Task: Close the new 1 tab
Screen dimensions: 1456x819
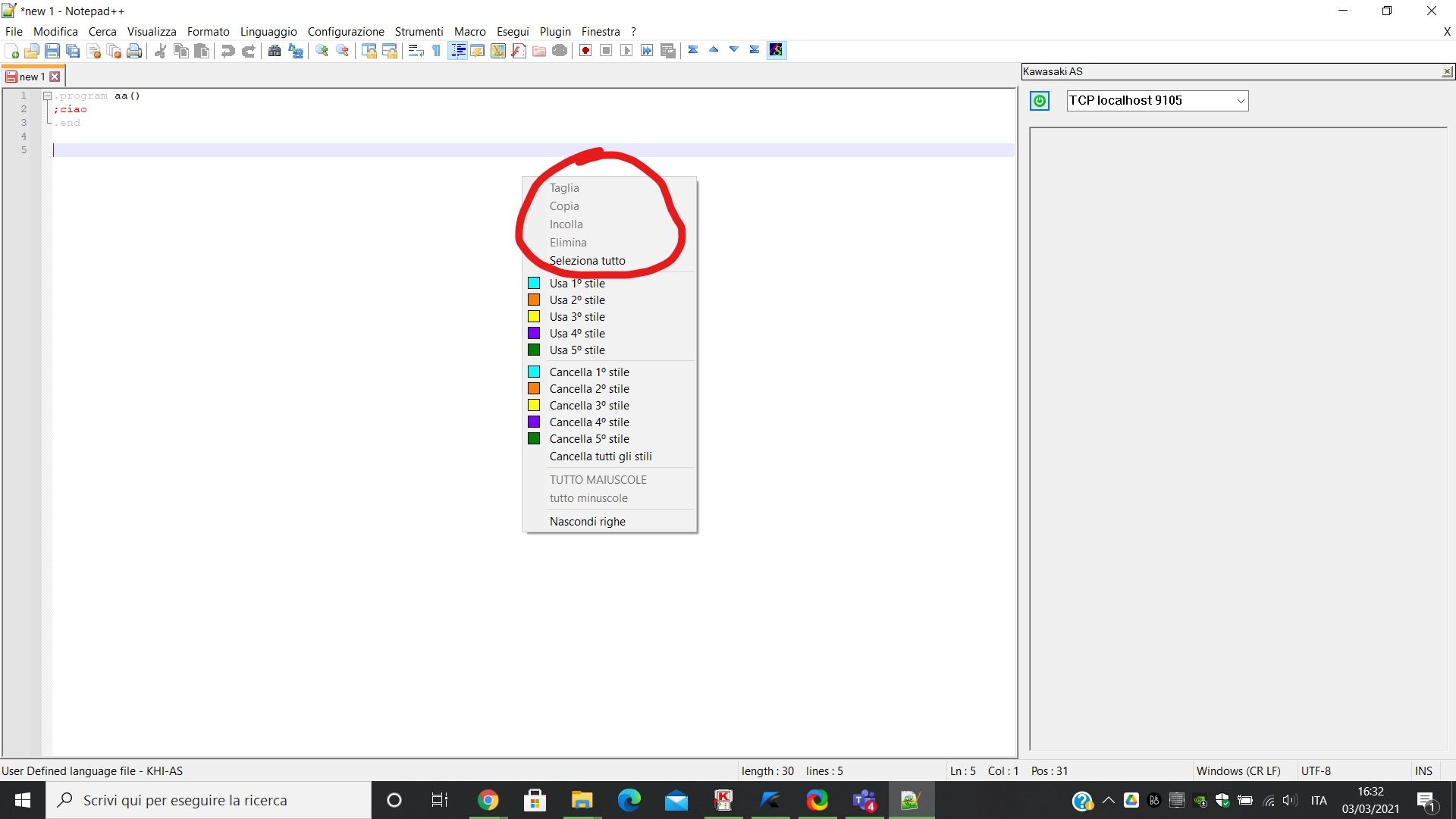Action: tap(55, 77)
